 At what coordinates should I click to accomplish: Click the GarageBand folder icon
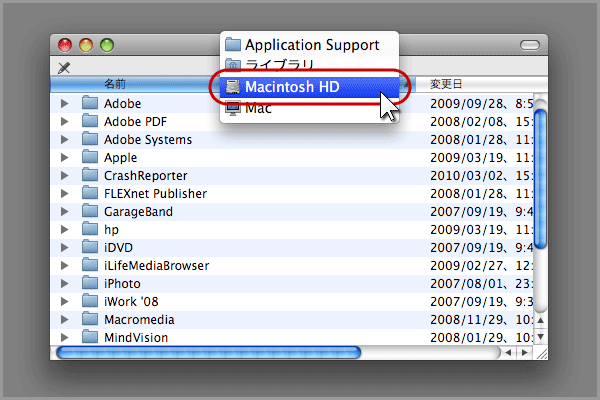point(90,211)
